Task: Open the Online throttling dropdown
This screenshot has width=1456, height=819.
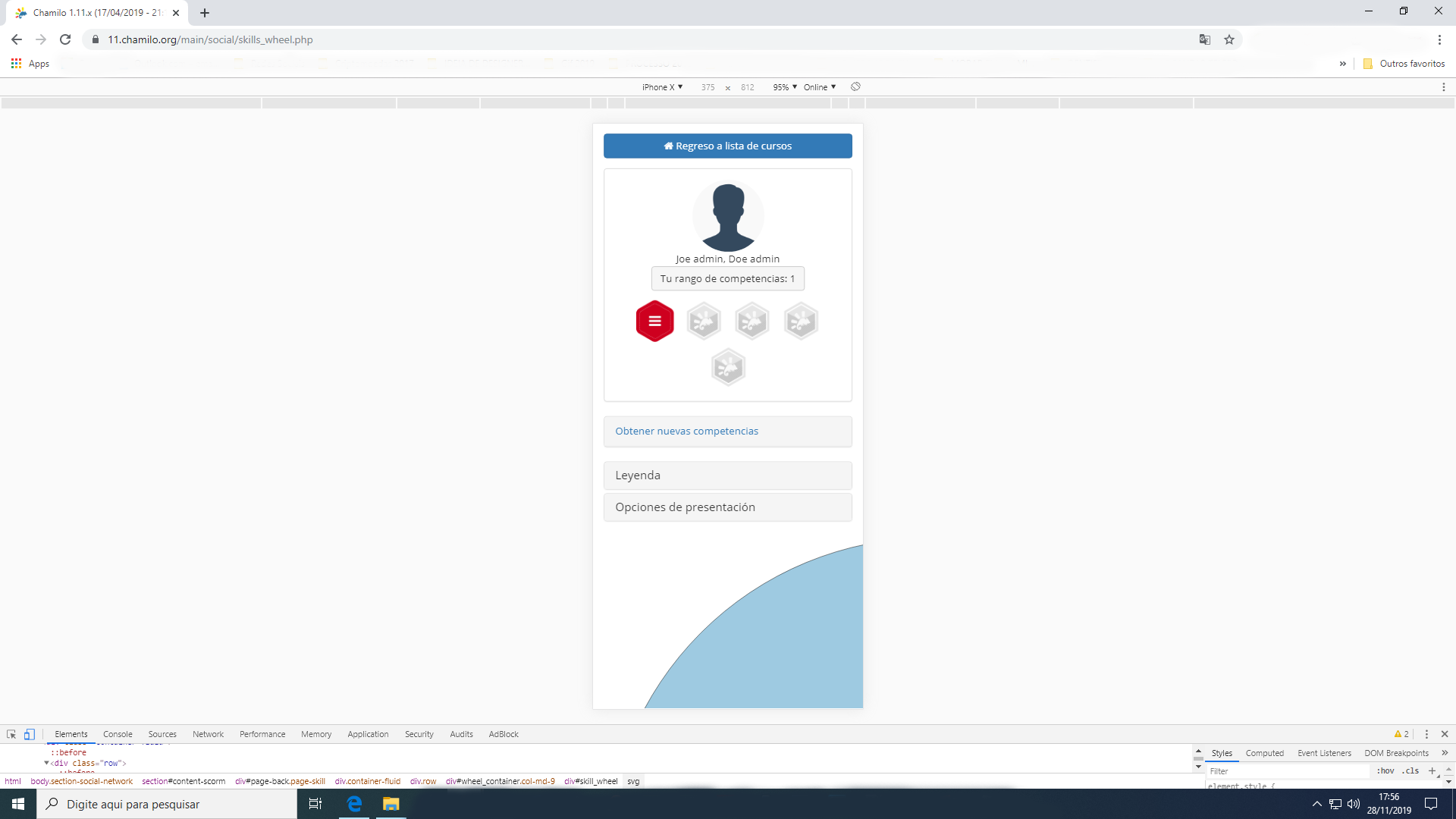Action: 820,87
